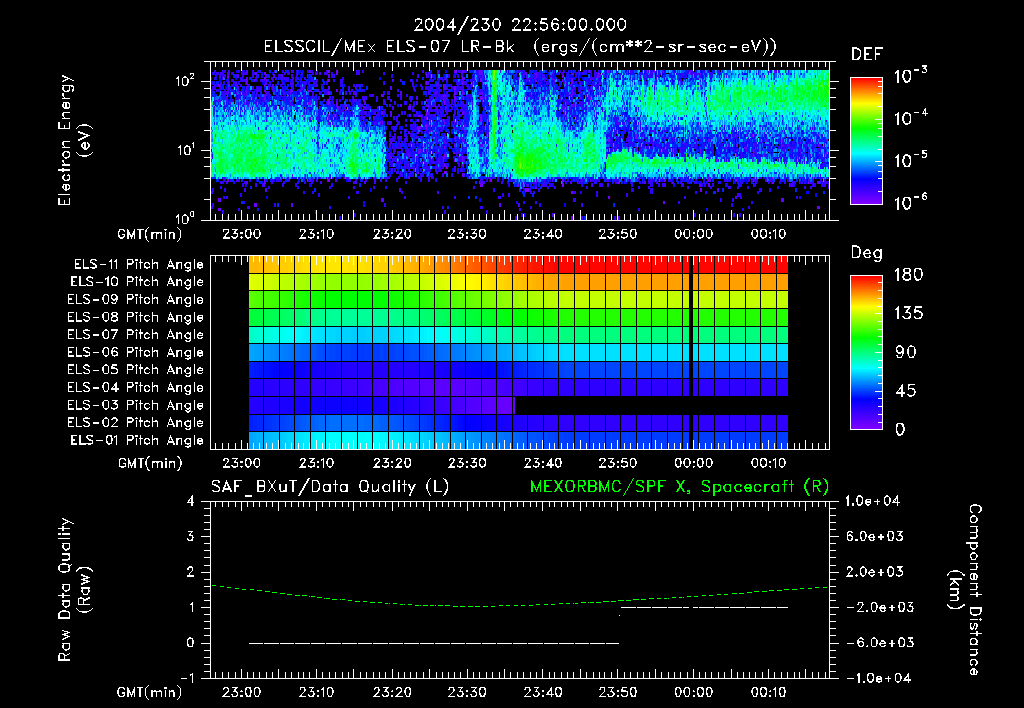Click the 00:10 tick label under the bottom plot
Screen dimensions: 1024x708
pos(769,692)
